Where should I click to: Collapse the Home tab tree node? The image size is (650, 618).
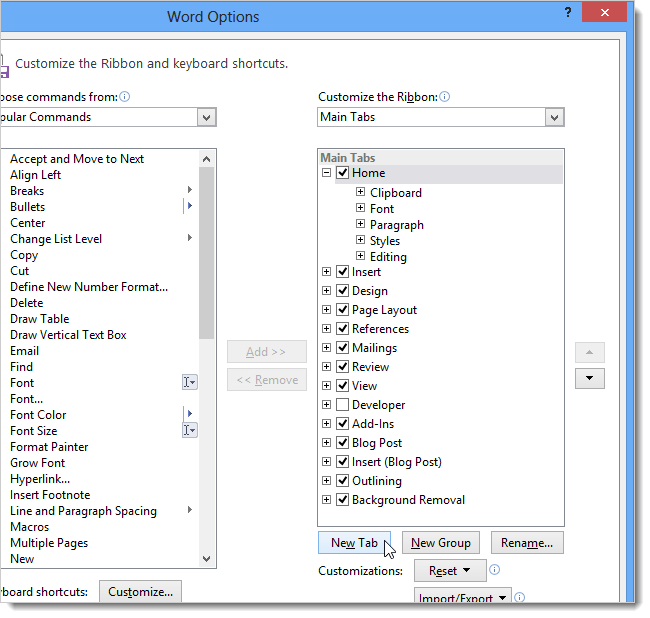327,172
